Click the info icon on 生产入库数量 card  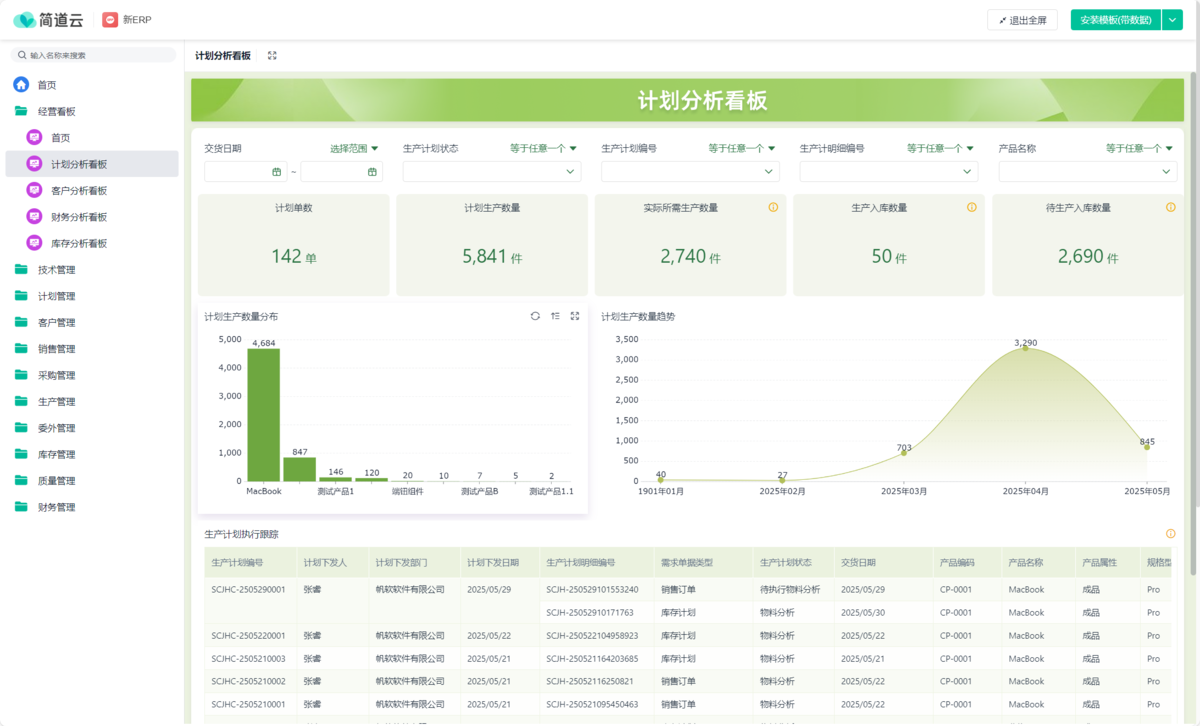tap(971, 208)
